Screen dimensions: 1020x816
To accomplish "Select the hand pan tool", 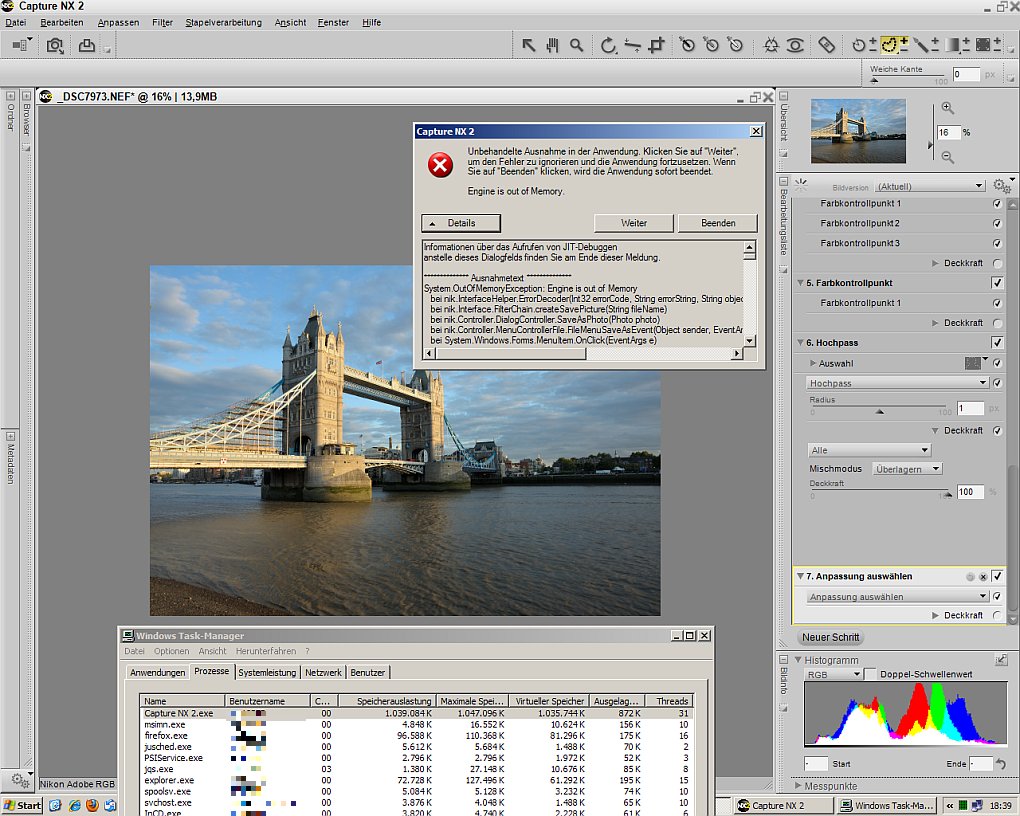I will point(552,45).
